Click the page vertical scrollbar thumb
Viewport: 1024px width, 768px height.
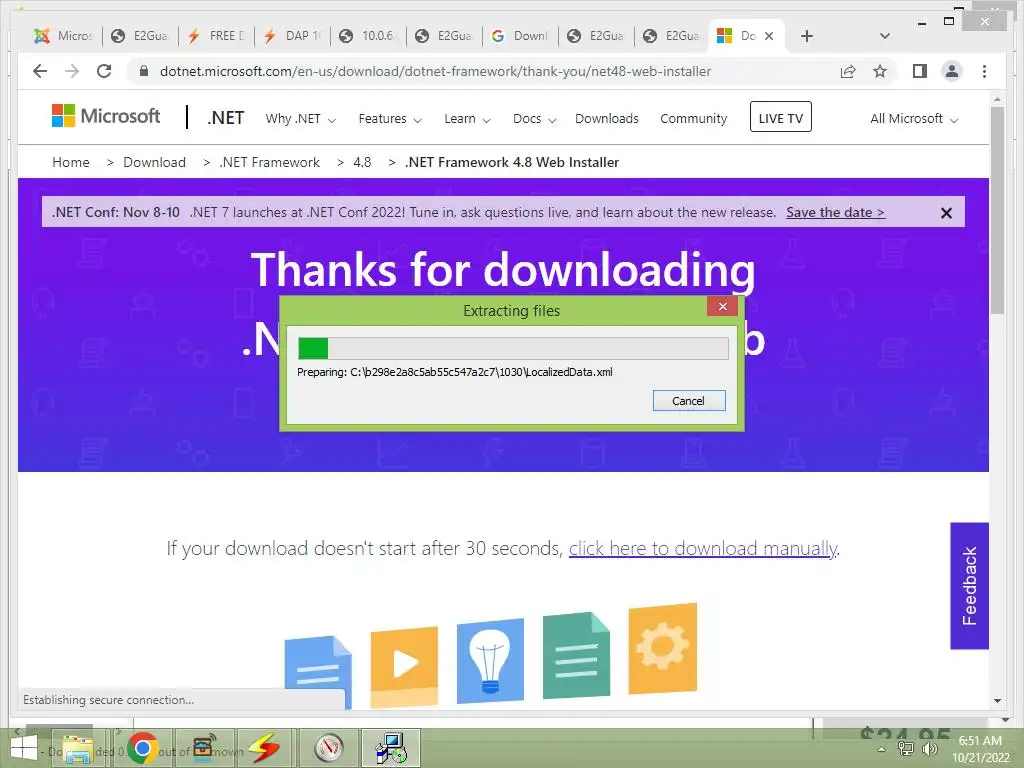(997, 210)
